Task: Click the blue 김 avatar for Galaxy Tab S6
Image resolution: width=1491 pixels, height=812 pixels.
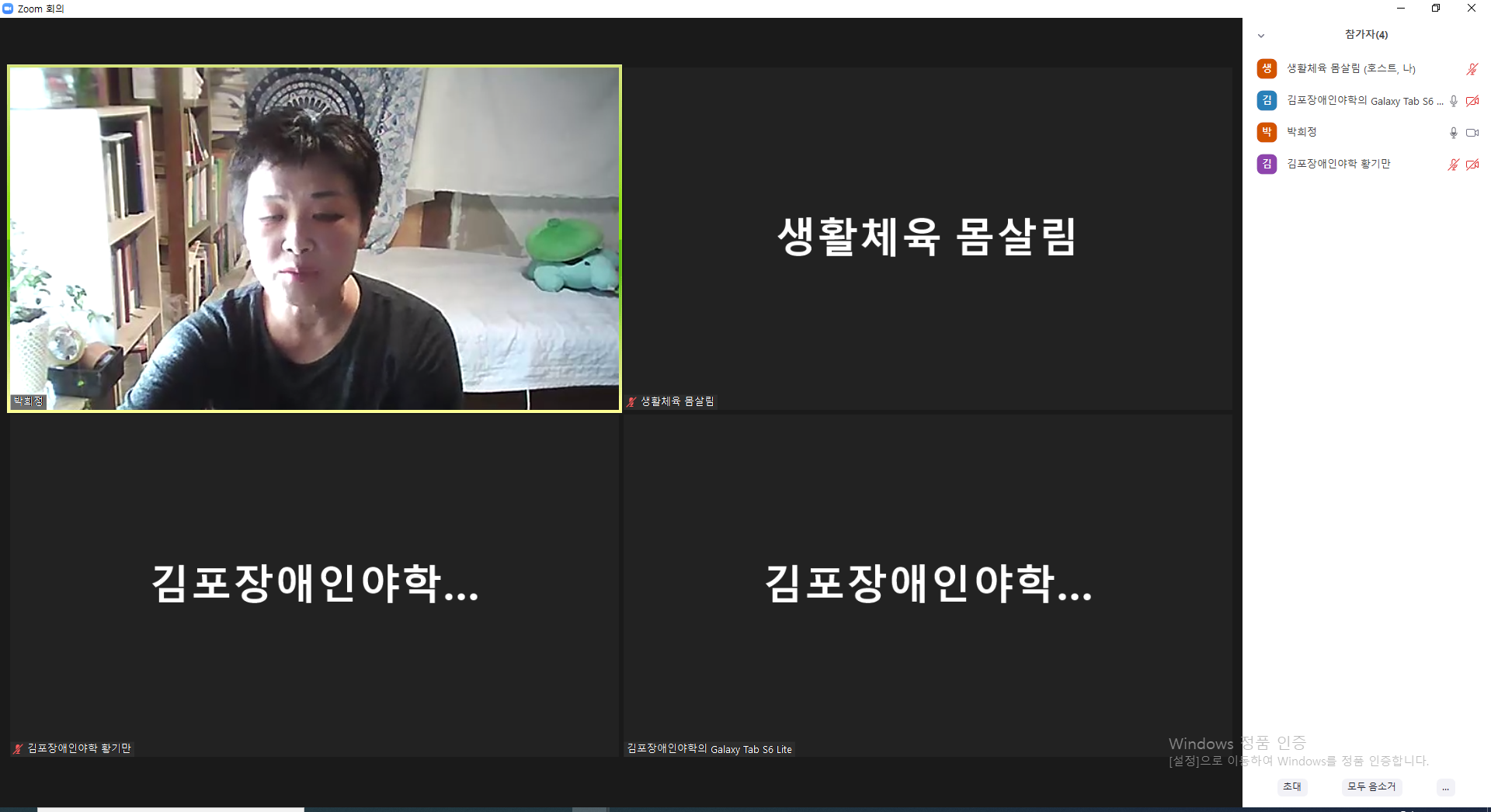Action: click(x=1267, y=100)
